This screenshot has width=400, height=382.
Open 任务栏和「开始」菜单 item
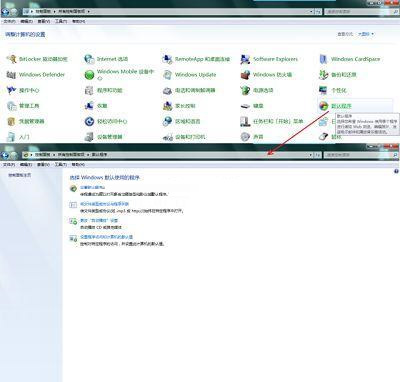pyautogui.click(x=272, y=121)
